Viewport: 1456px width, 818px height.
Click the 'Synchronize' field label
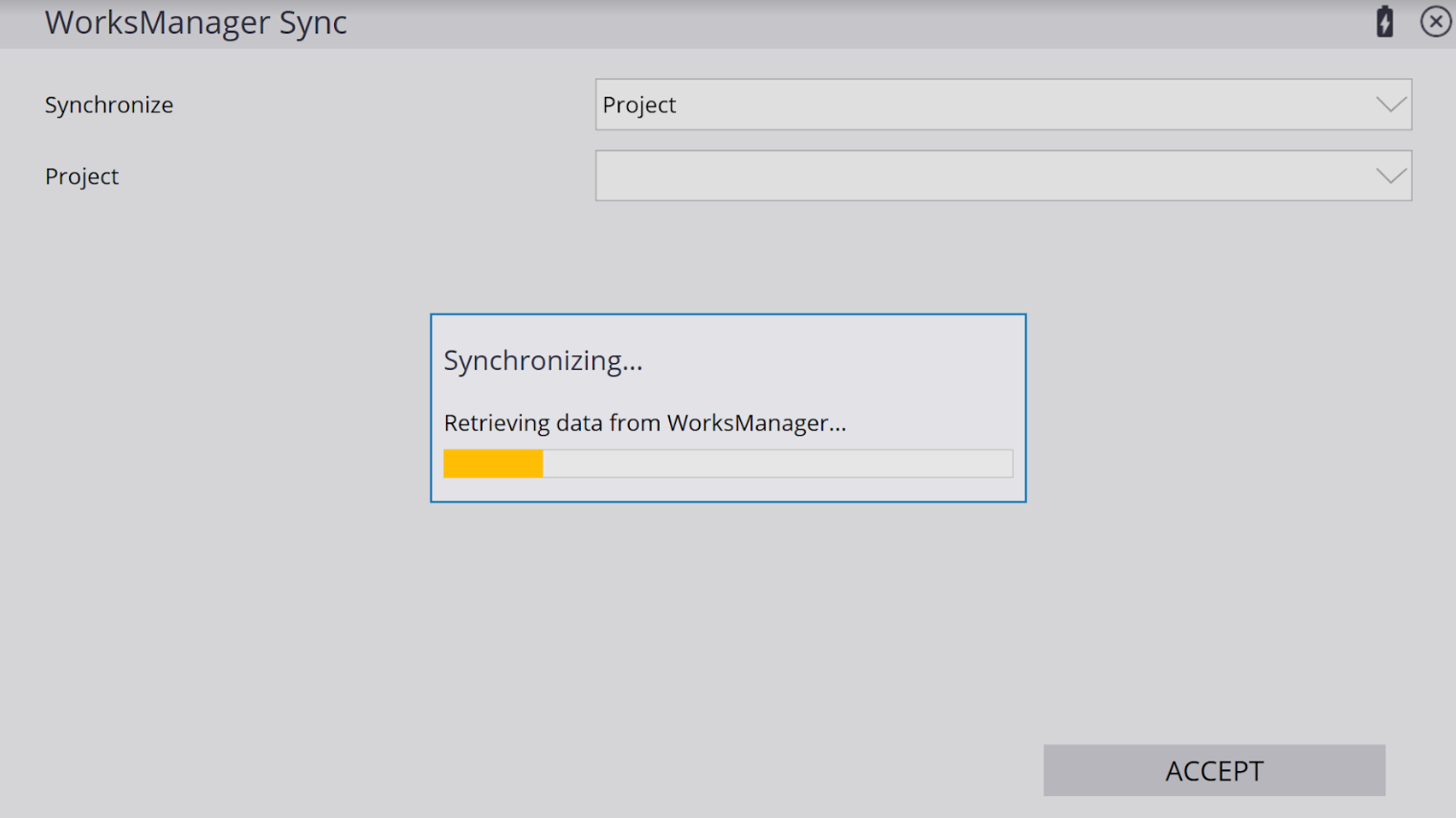point(109,104)
